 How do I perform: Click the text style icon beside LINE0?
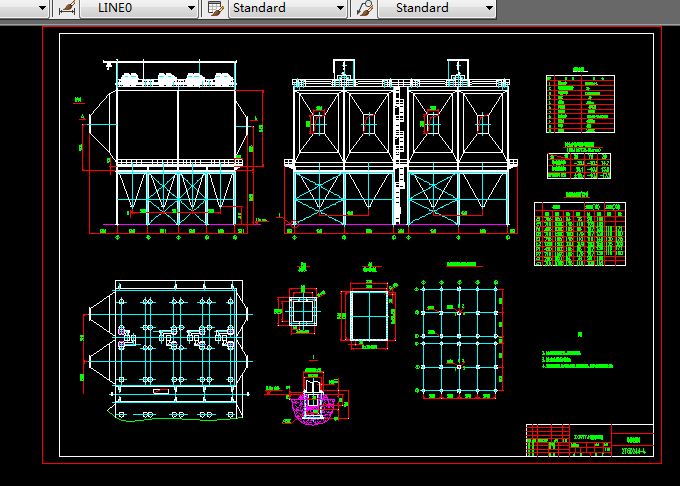click(66, 8)
